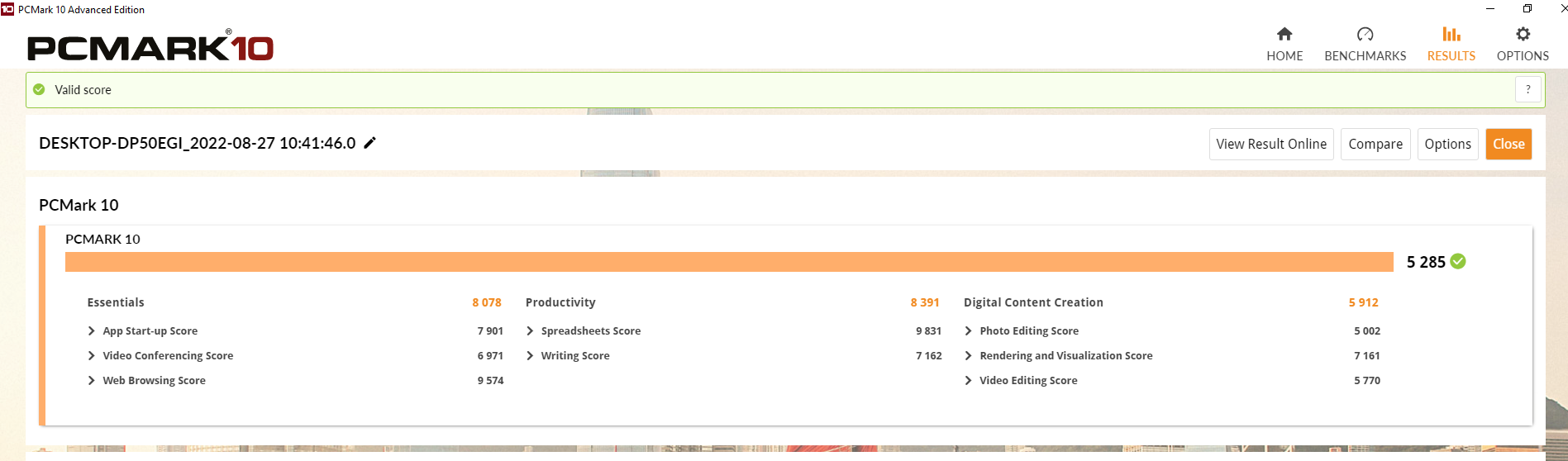Click green check beside 5 285 score
The image size is (1568, 461).
click(x=1458, y=261)
